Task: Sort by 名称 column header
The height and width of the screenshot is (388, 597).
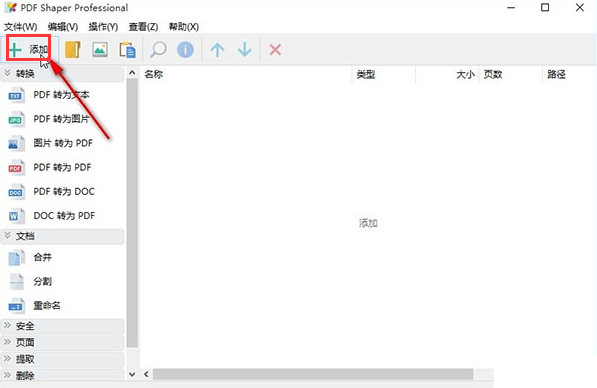Action: pyautogui.click(x=247, y=74)
